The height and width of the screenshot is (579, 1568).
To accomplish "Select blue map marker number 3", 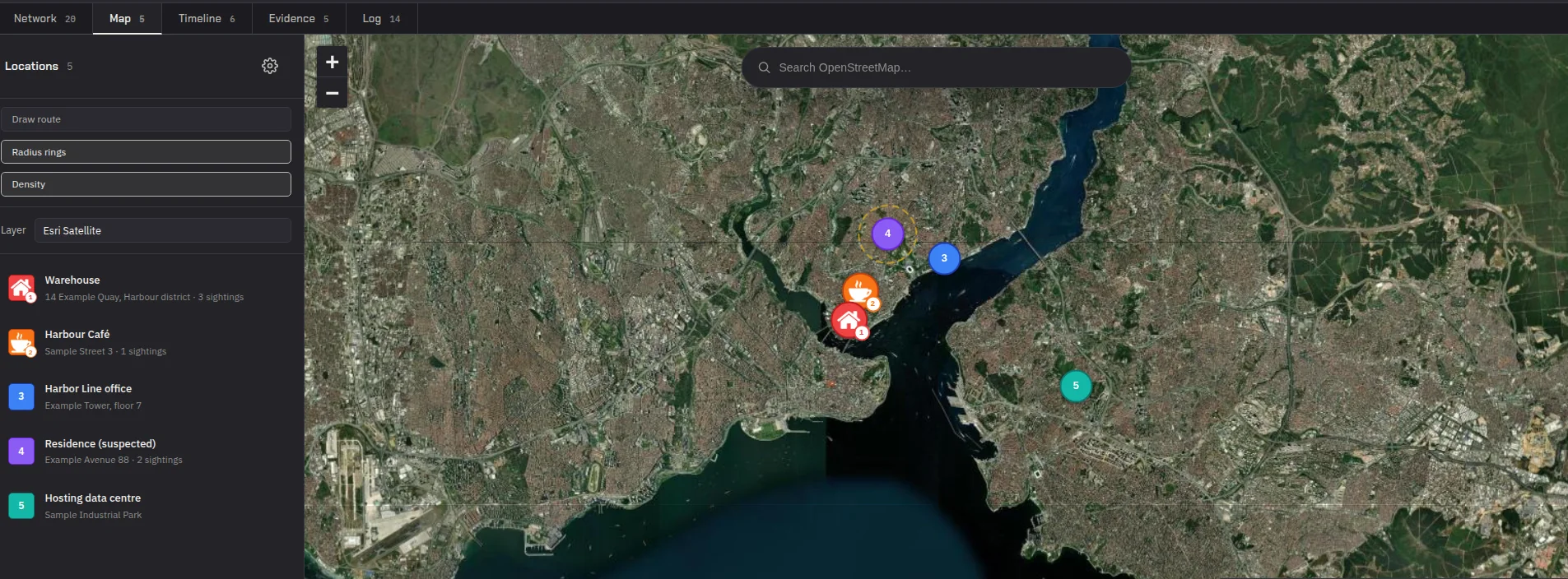I will (944, 258).
